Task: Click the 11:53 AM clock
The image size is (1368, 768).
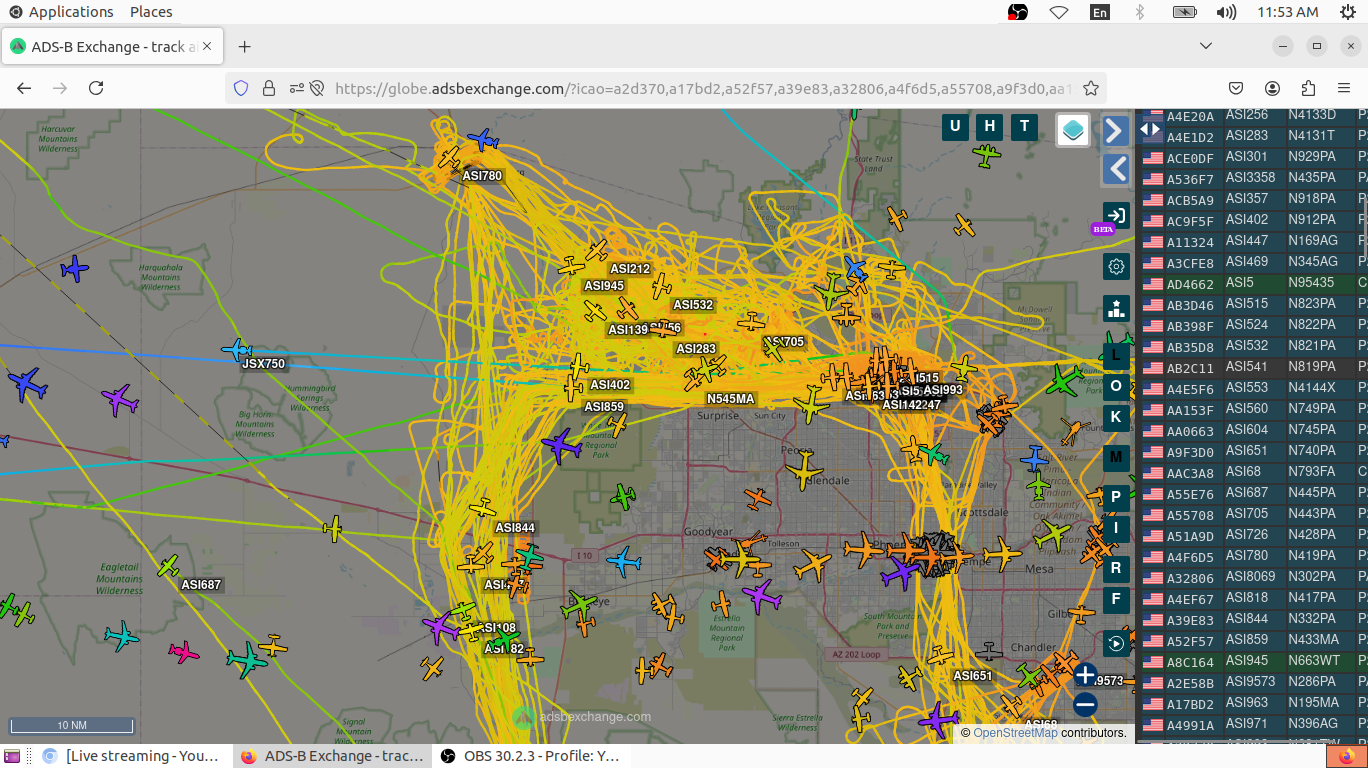Action: (1288, 12)
